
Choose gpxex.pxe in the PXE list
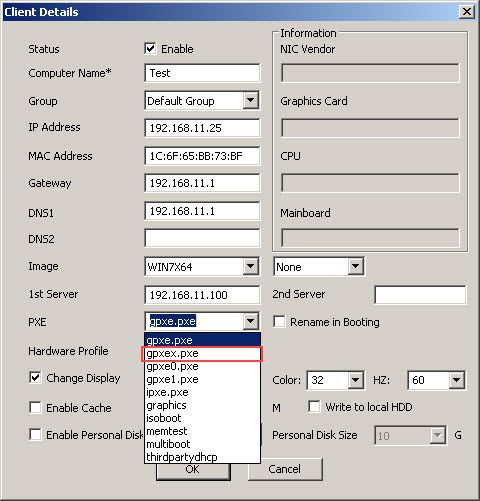202,353
